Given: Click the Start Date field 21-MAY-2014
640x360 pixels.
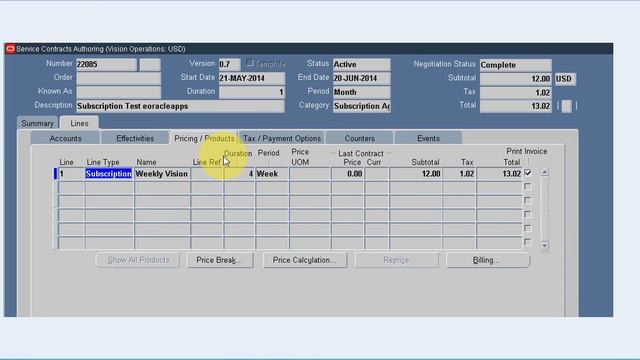Looking at the screenshot, I should (251, 78).
